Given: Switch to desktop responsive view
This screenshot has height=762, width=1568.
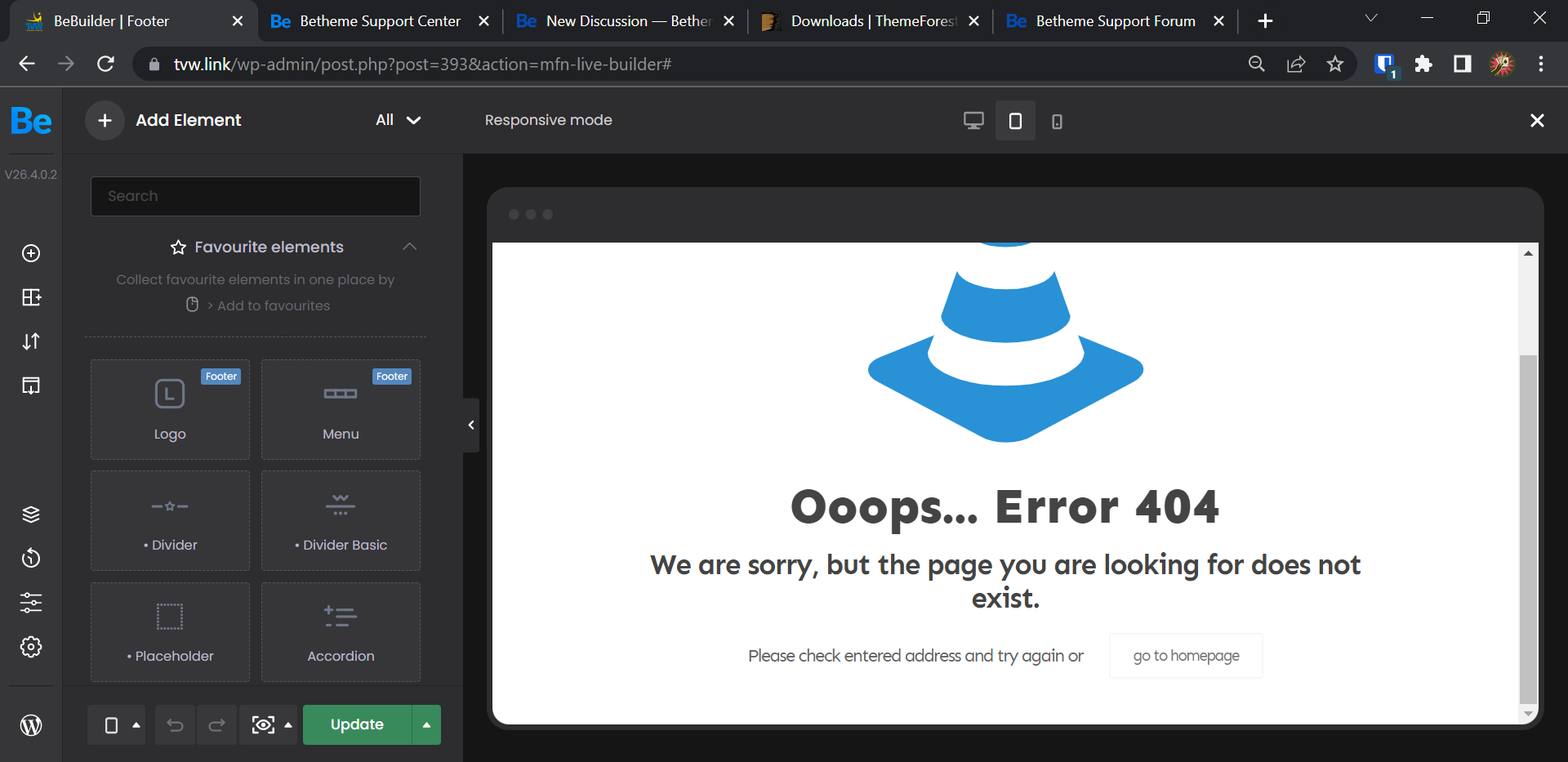Looking at the screenshot, I should click(x=973, y=121).
